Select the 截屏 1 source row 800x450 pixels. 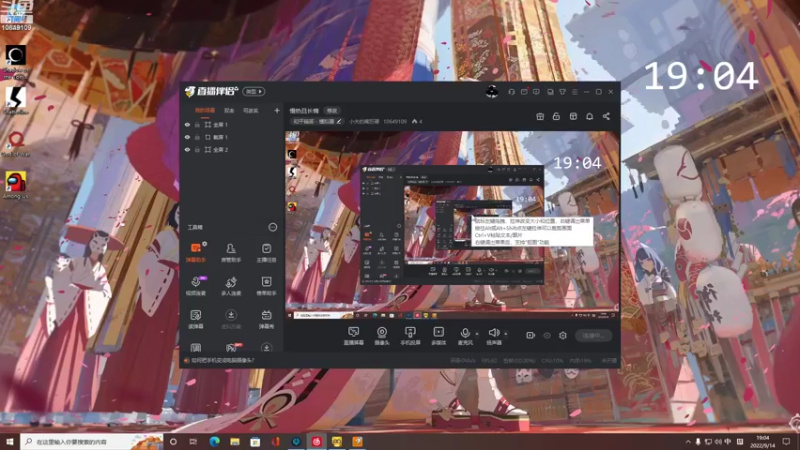coord(232,137)
